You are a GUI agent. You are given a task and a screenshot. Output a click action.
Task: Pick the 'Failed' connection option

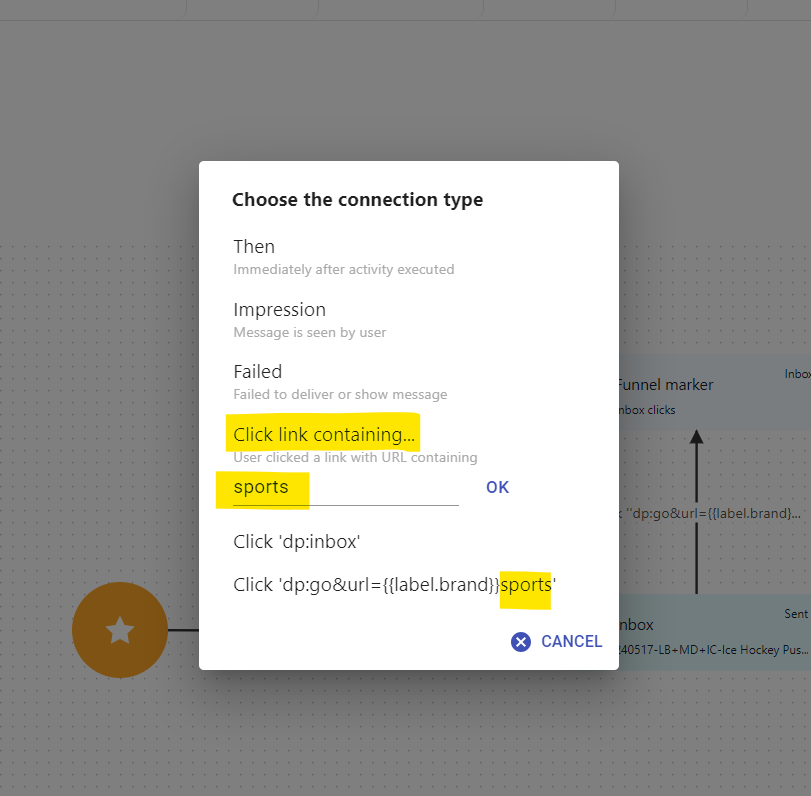(257, 372)
